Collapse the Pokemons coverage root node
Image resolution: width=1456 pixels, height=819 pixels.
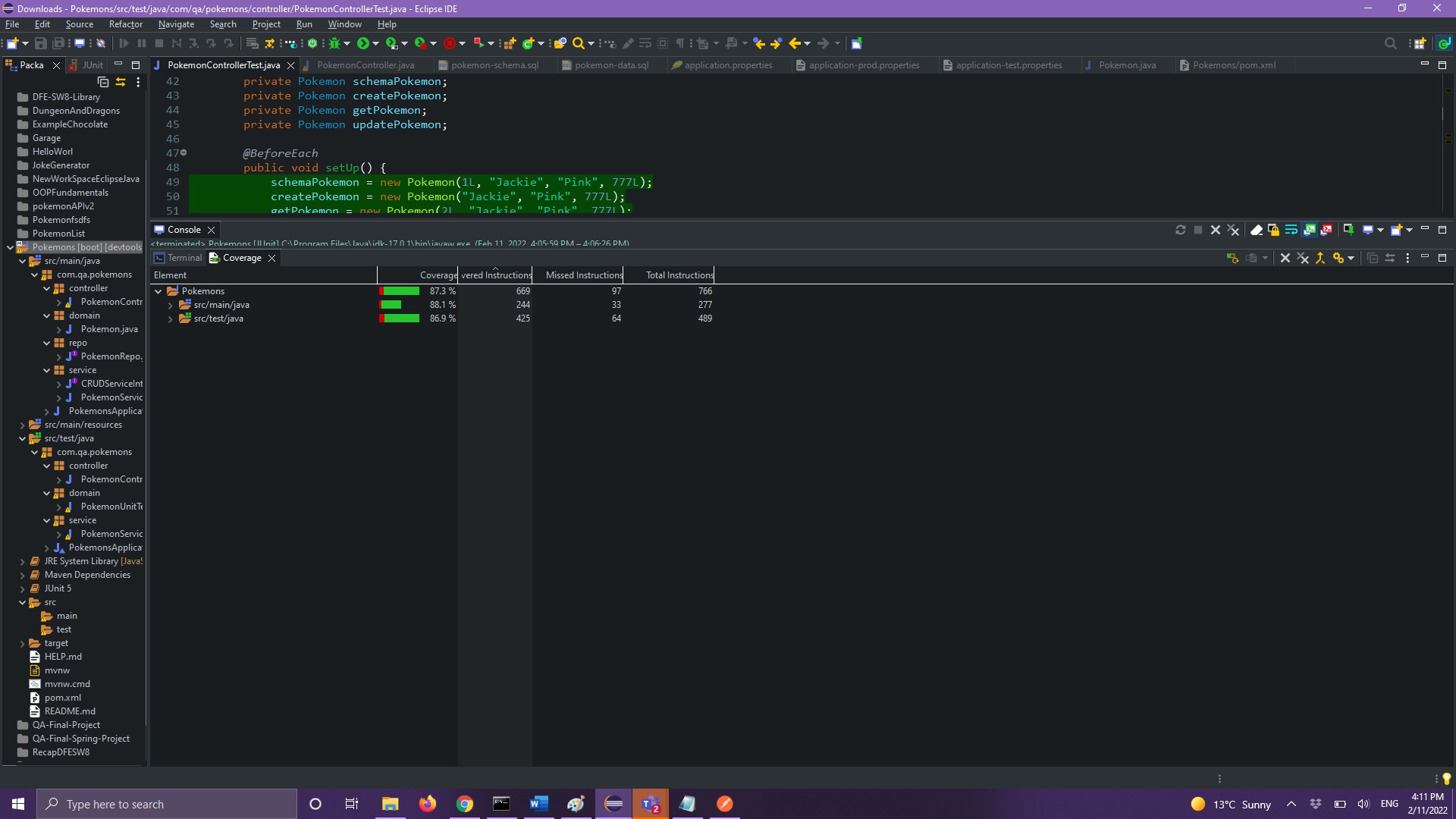point(158,290)
